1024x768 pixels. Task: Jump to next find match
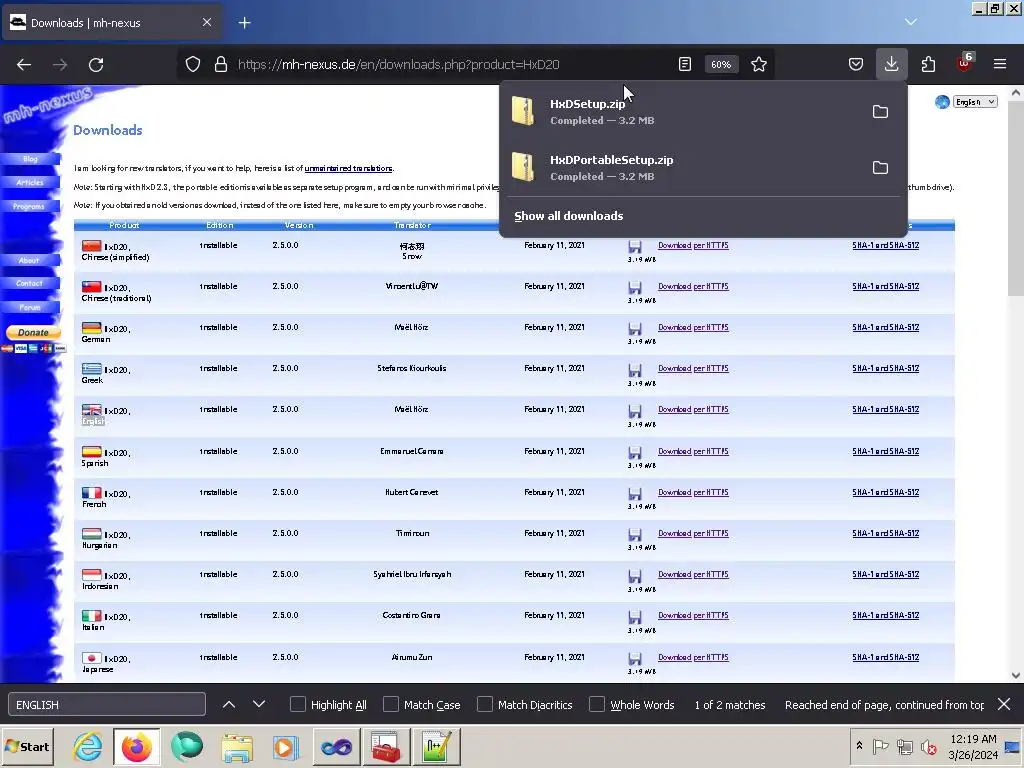pyautogui.click(x=259, y=704)
